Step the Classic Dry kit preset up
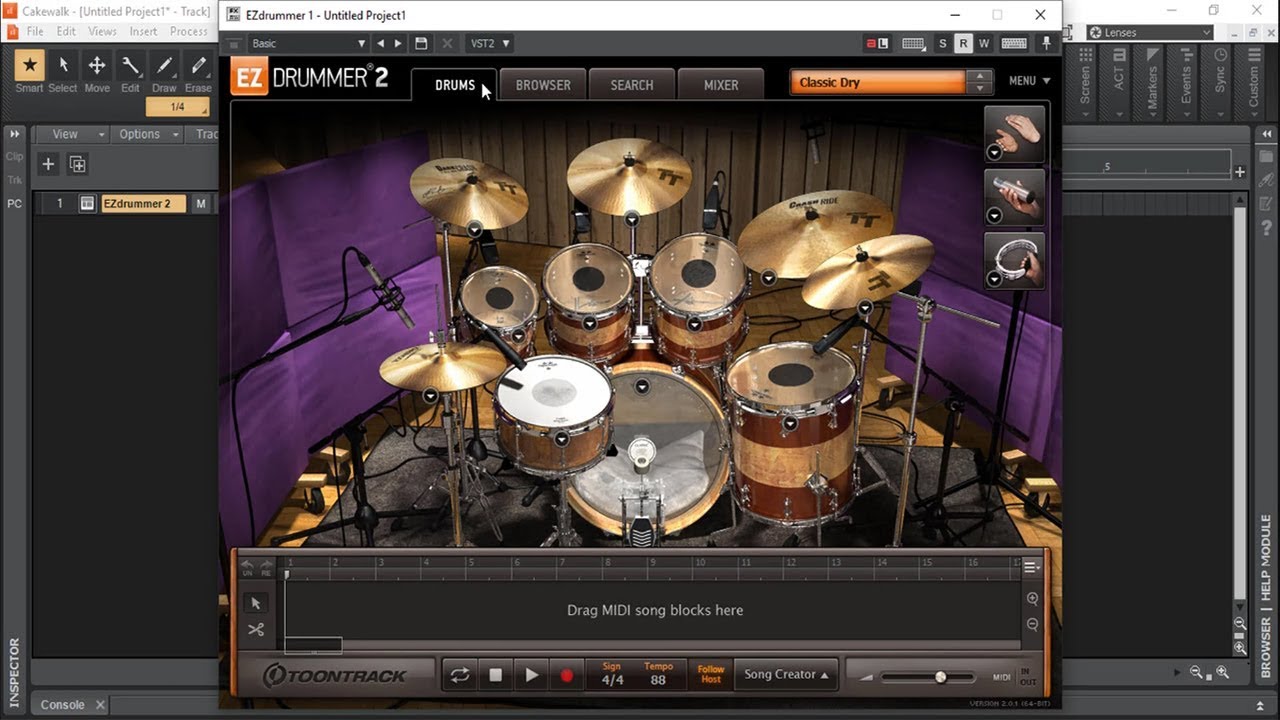1280x720 pixels. pyautogui.click(x=980, y=76)
